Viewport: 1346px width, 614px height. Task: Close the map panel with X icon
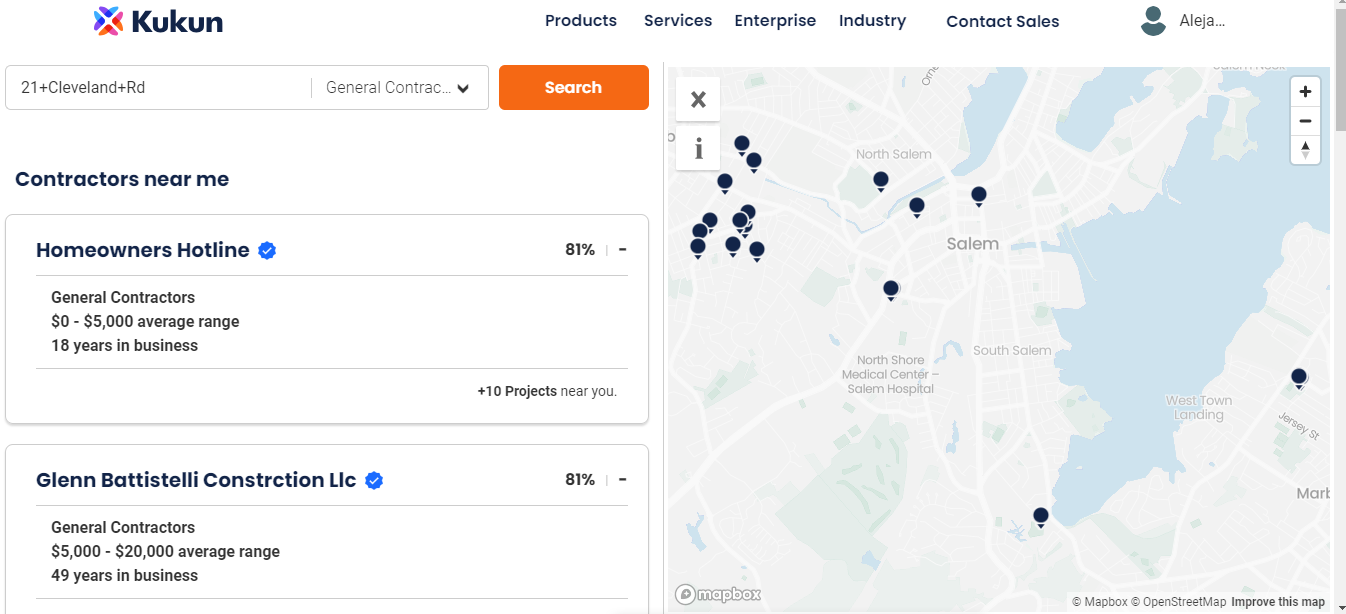[x=698, y=99]
